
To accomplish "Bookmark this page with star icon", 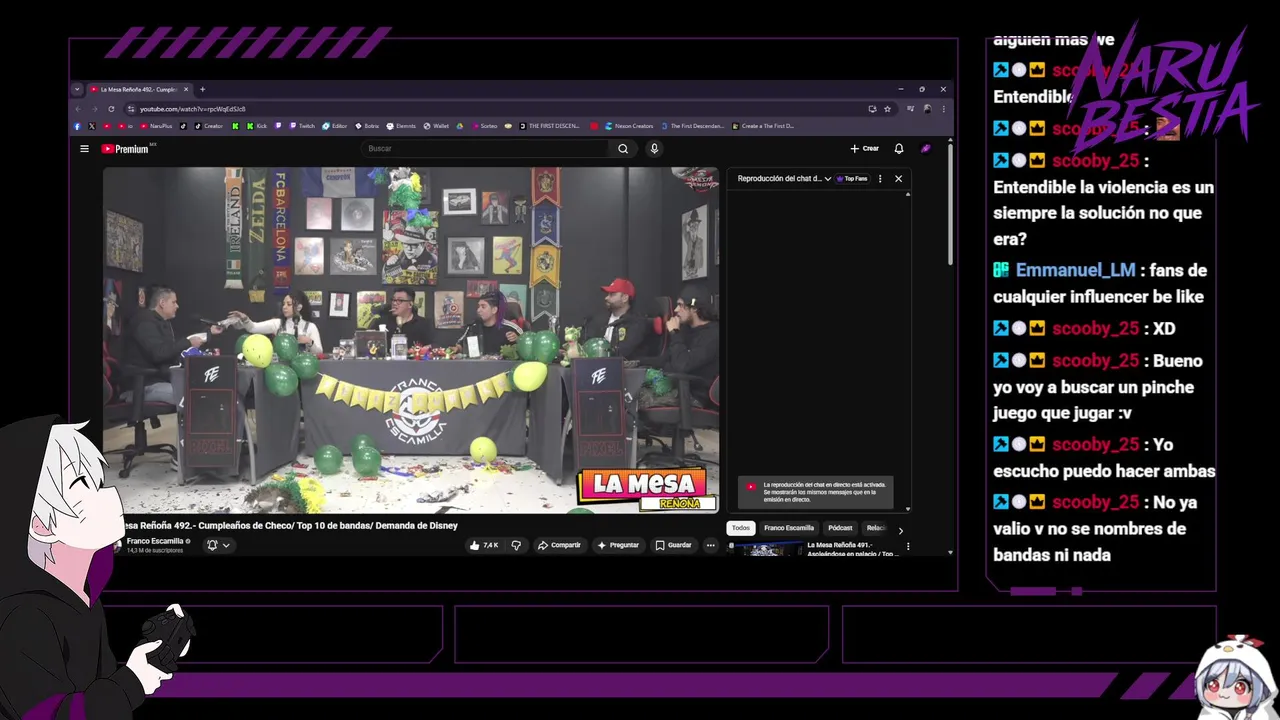I will 887,109.
